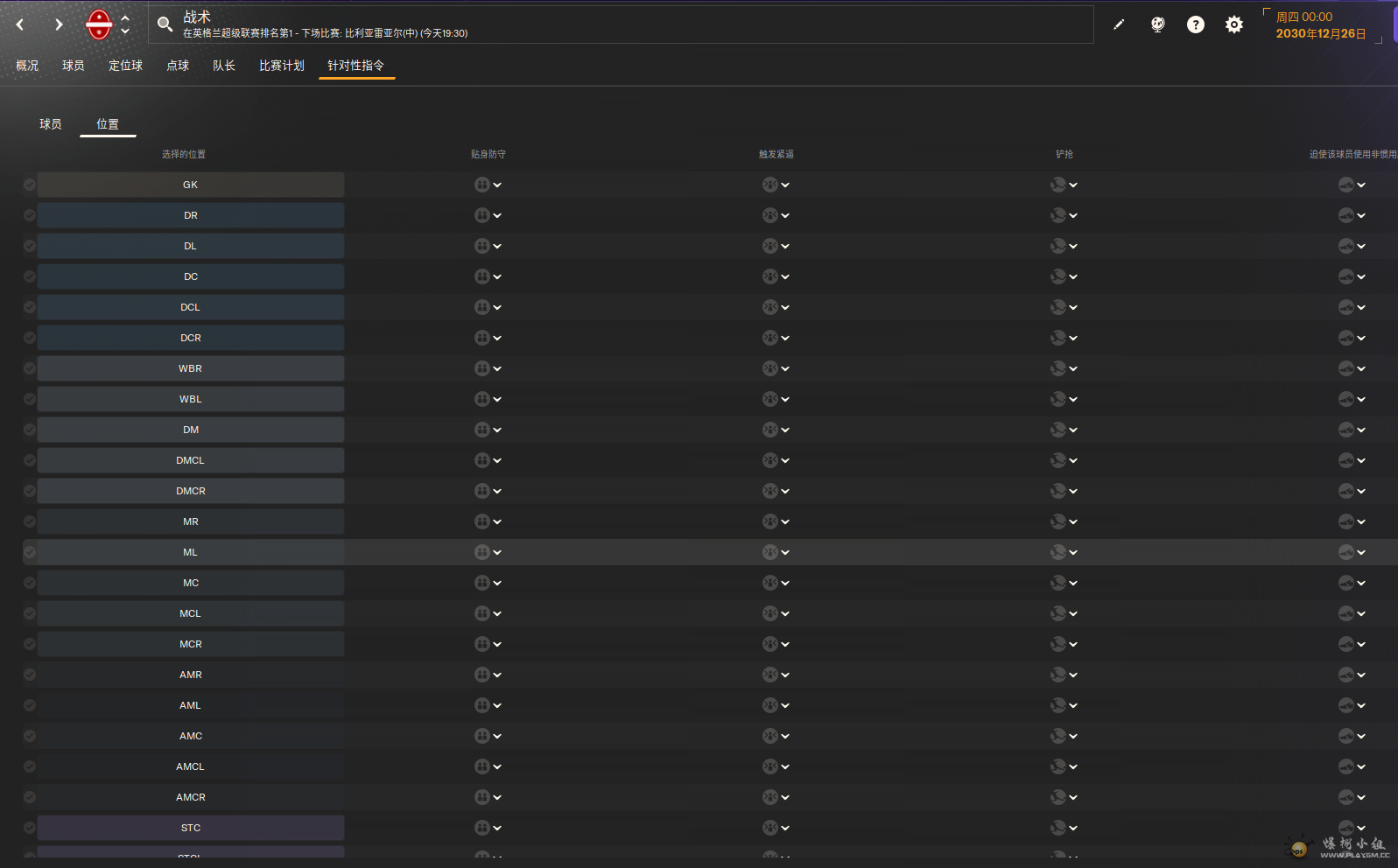Tick the checkbox beside DR
Viewport: 1398px width, 868px height.
tap(30, 215)
